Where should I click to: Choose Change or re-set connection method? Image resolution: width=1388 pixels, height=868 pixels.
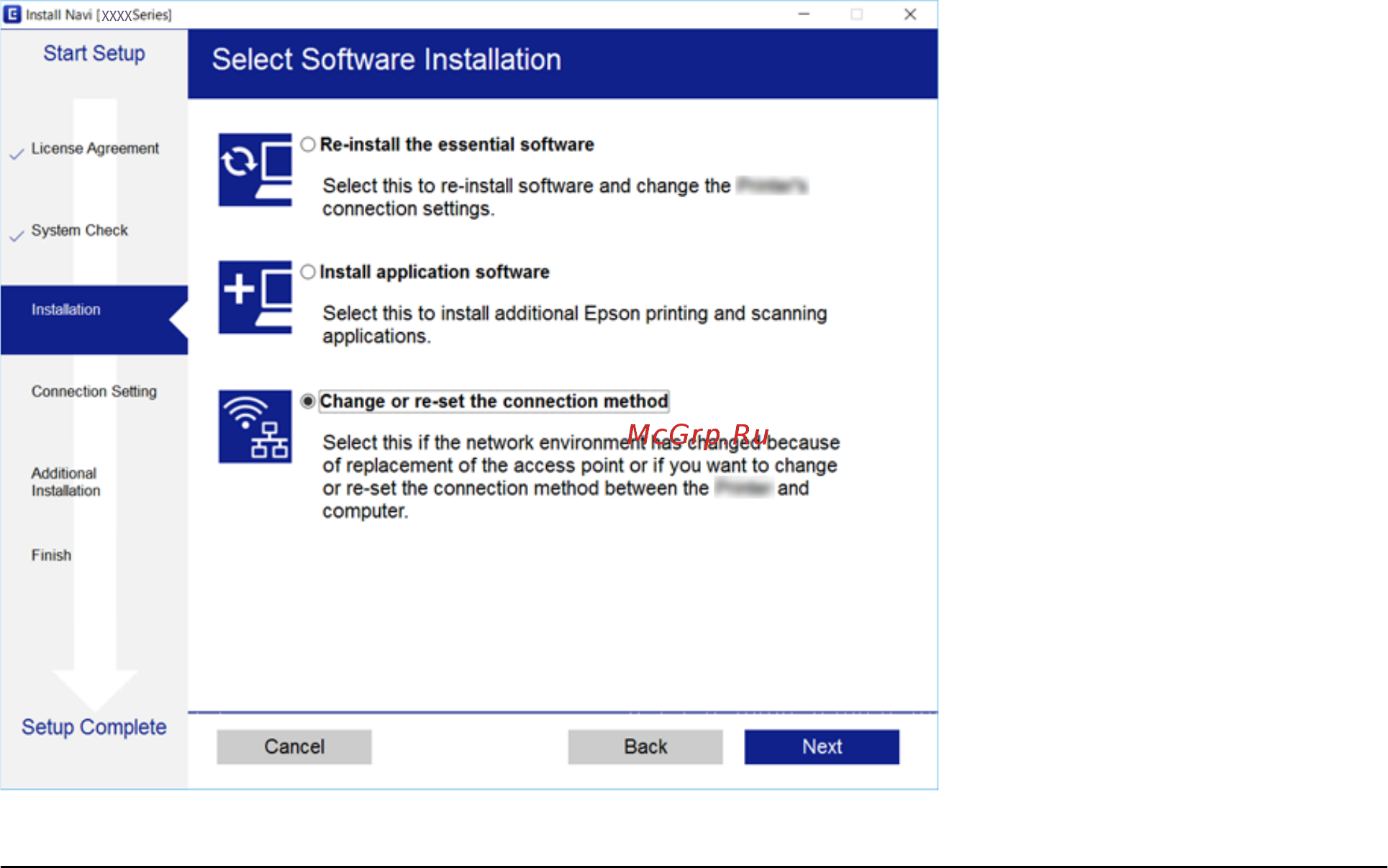(308, 401)
